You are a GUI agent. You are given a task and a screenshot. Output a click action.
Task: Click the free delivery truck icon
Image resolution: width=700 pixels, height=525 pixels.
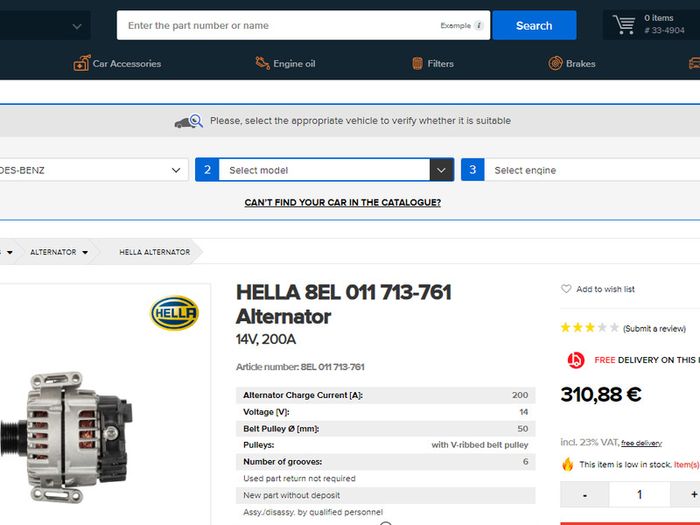point(576,360)
